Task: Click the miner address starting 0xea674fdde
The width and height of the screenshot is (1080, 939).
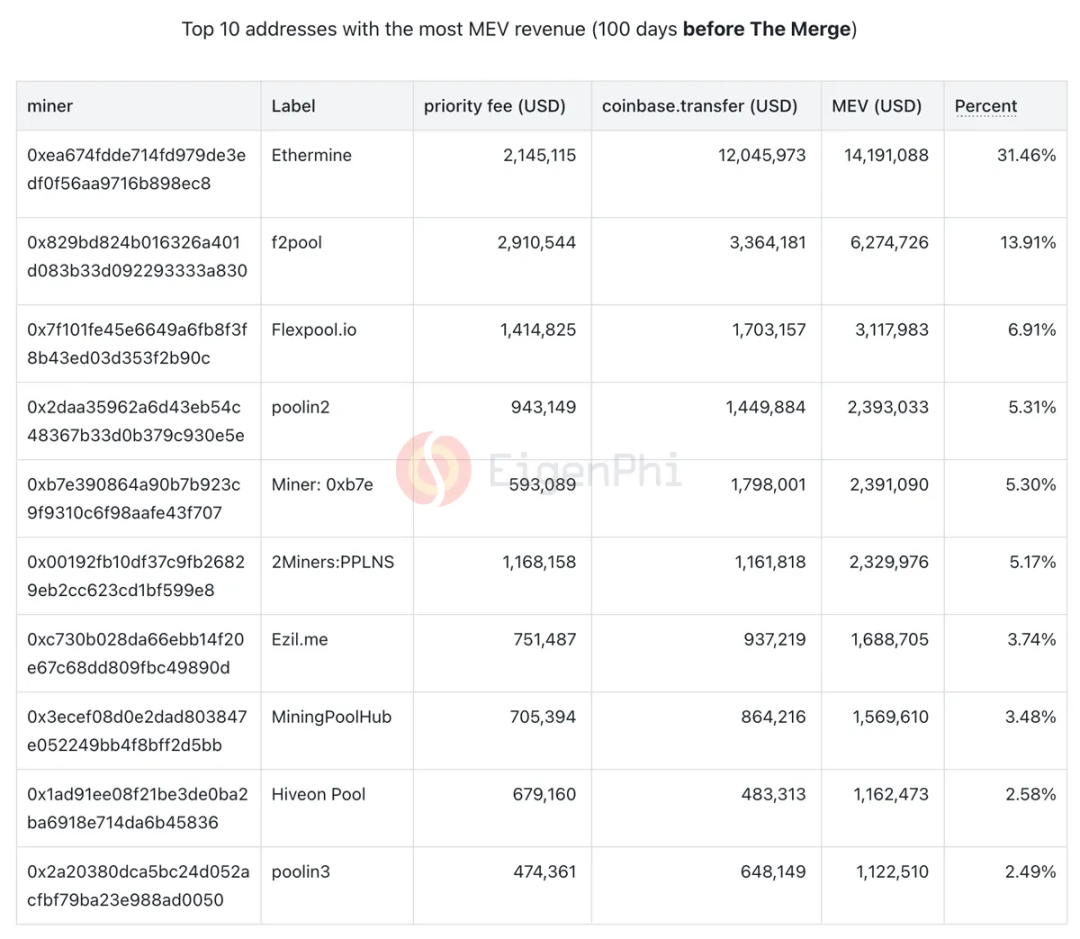Action: tap(137, 170)
